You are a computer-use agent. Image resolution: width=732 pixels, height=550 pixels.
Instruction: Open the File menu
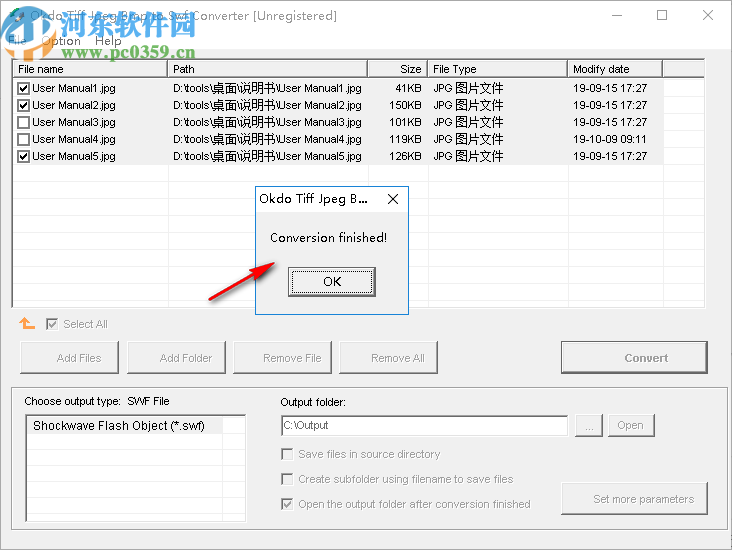[x=17, y=41]
